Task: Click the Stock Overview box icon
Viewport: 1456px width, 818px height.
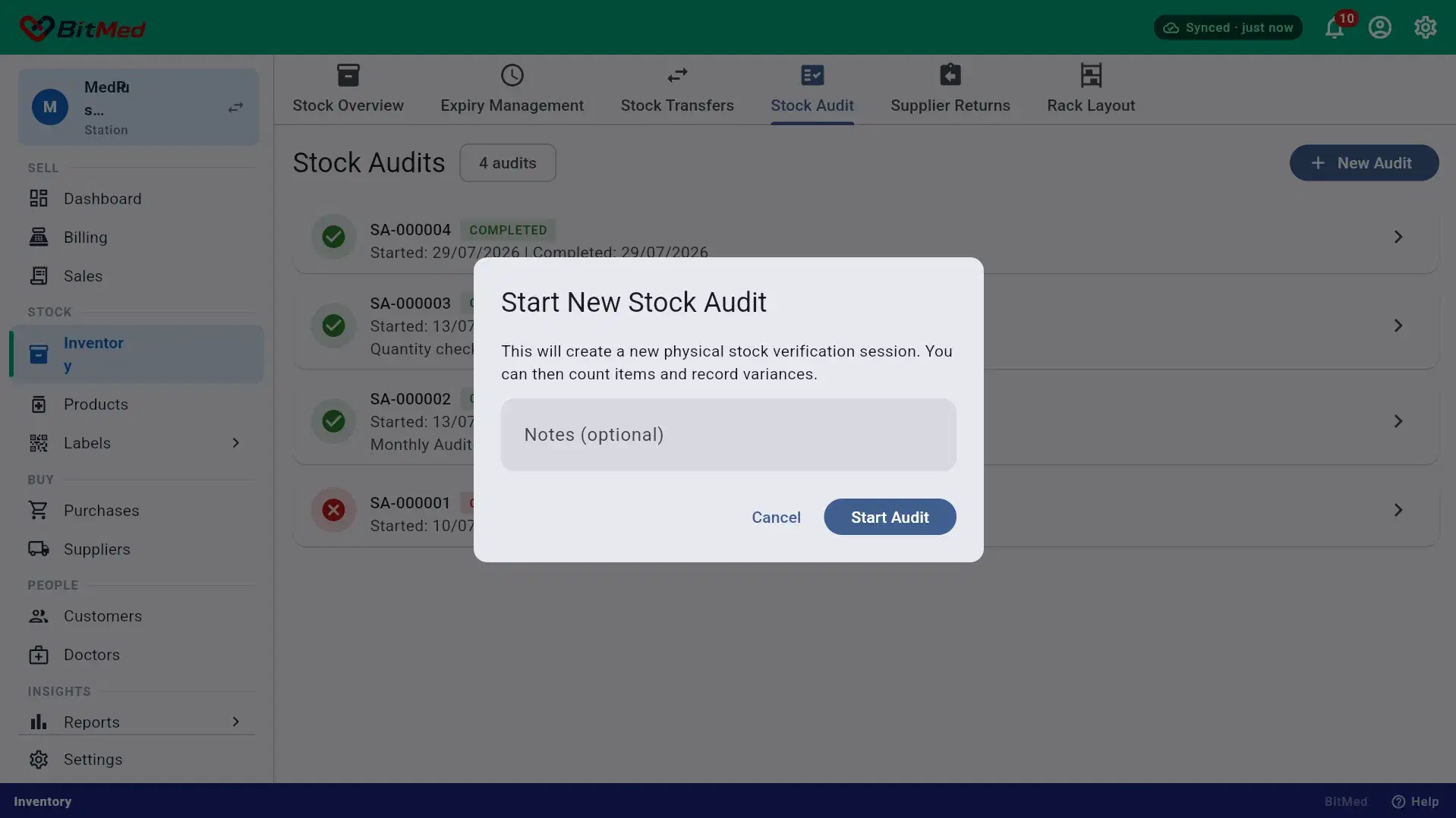Action: coord(348,75)
